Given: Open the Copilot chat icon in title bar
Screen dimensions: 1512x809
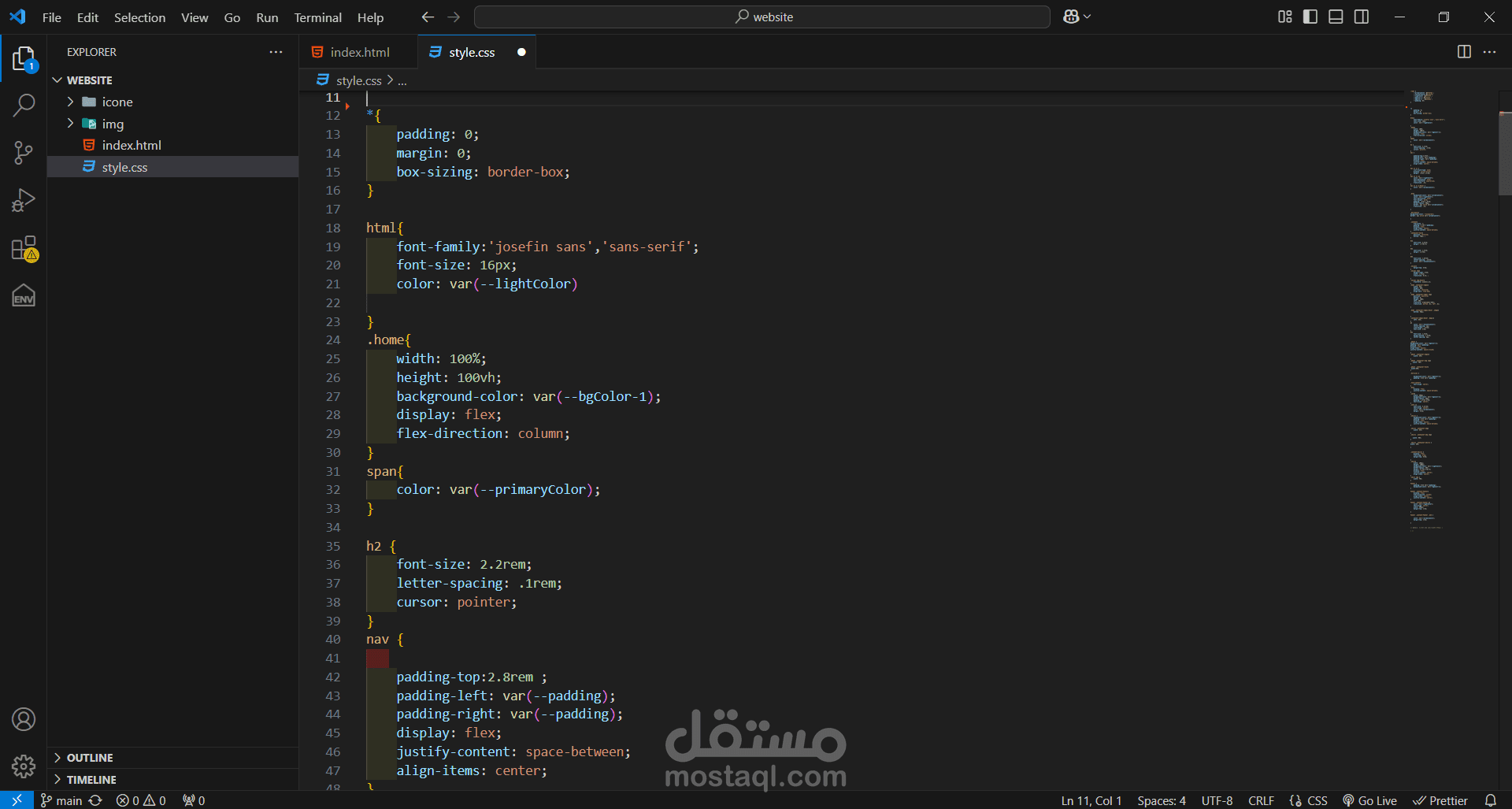Looking at the screenshot, I should coord(1071,17).
